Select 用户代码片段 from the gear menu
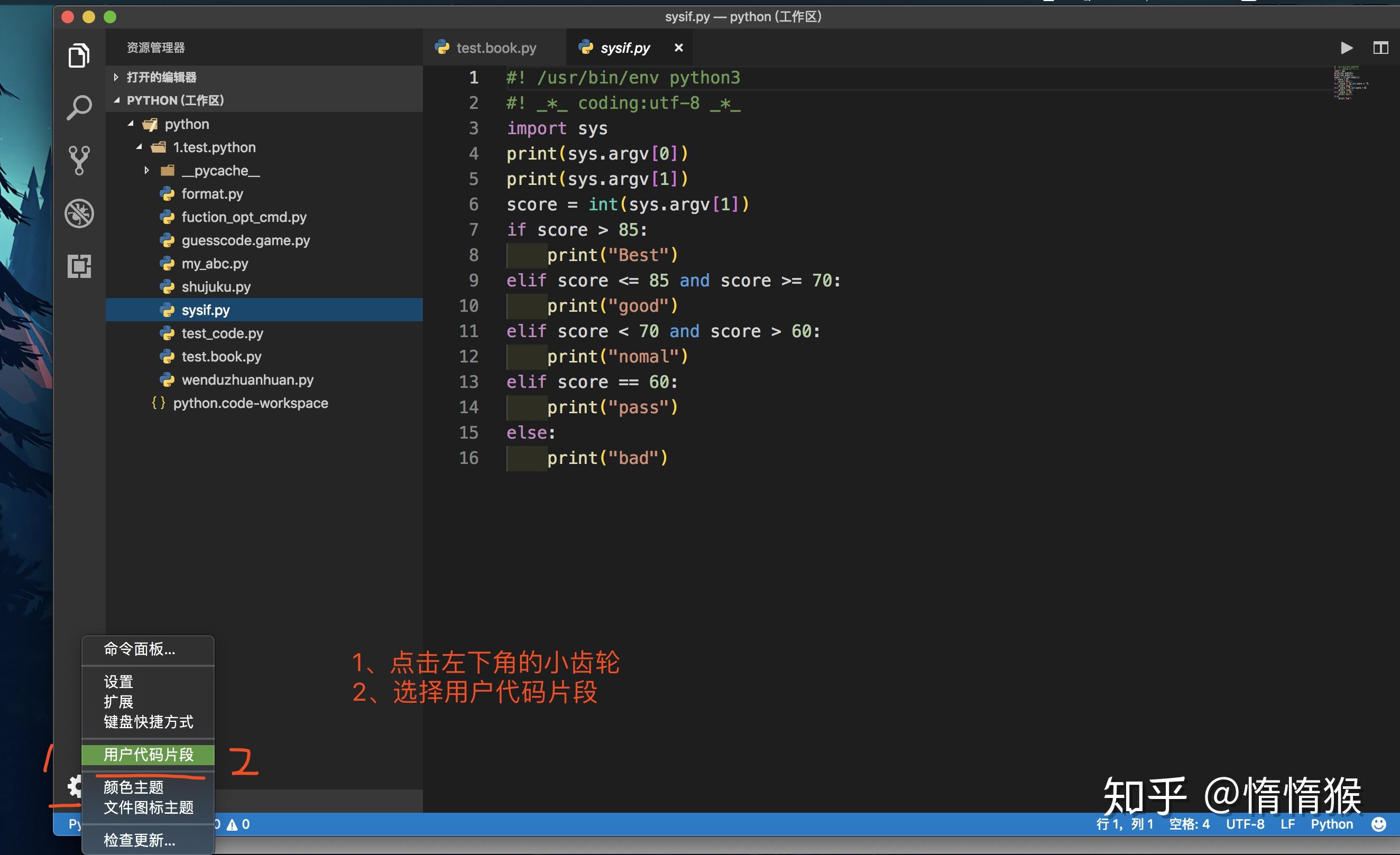The width and height of the screenshot is (1400, 855). coord(148,755)
